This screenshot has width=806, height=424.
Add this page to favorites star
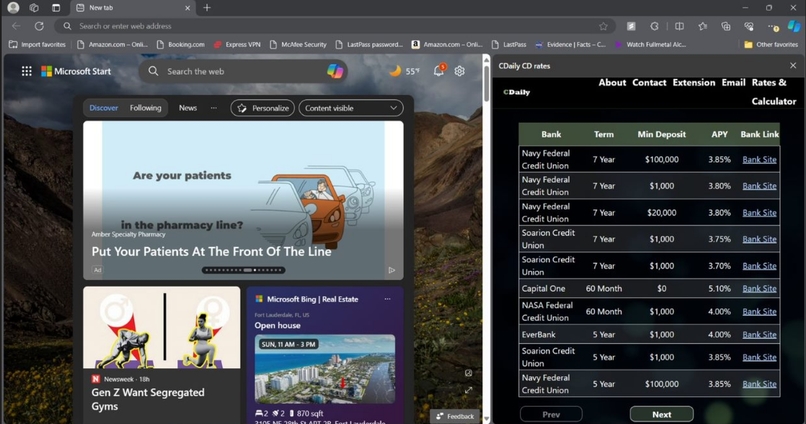pos(603,26)
